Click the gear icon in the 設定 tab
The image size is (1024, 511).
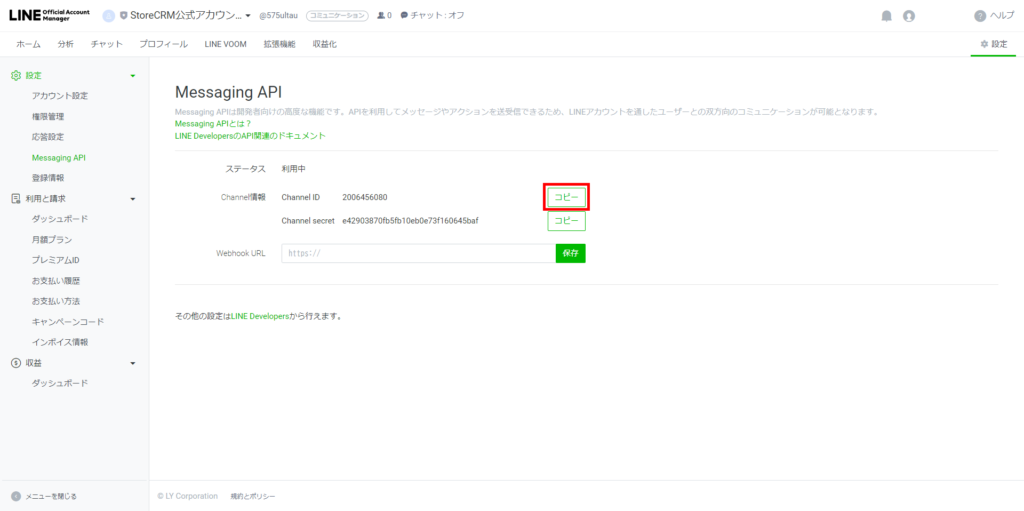984,44
